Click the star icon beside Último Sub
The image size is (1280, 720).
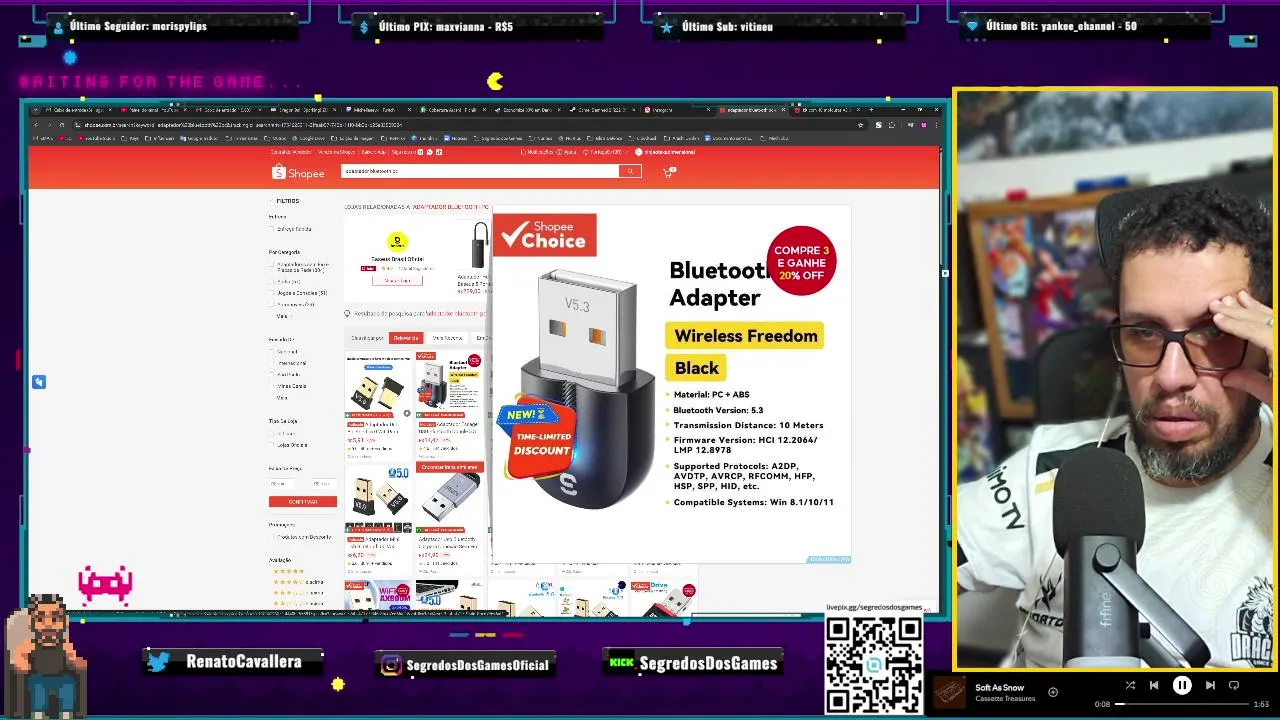(x=666, y=27)
